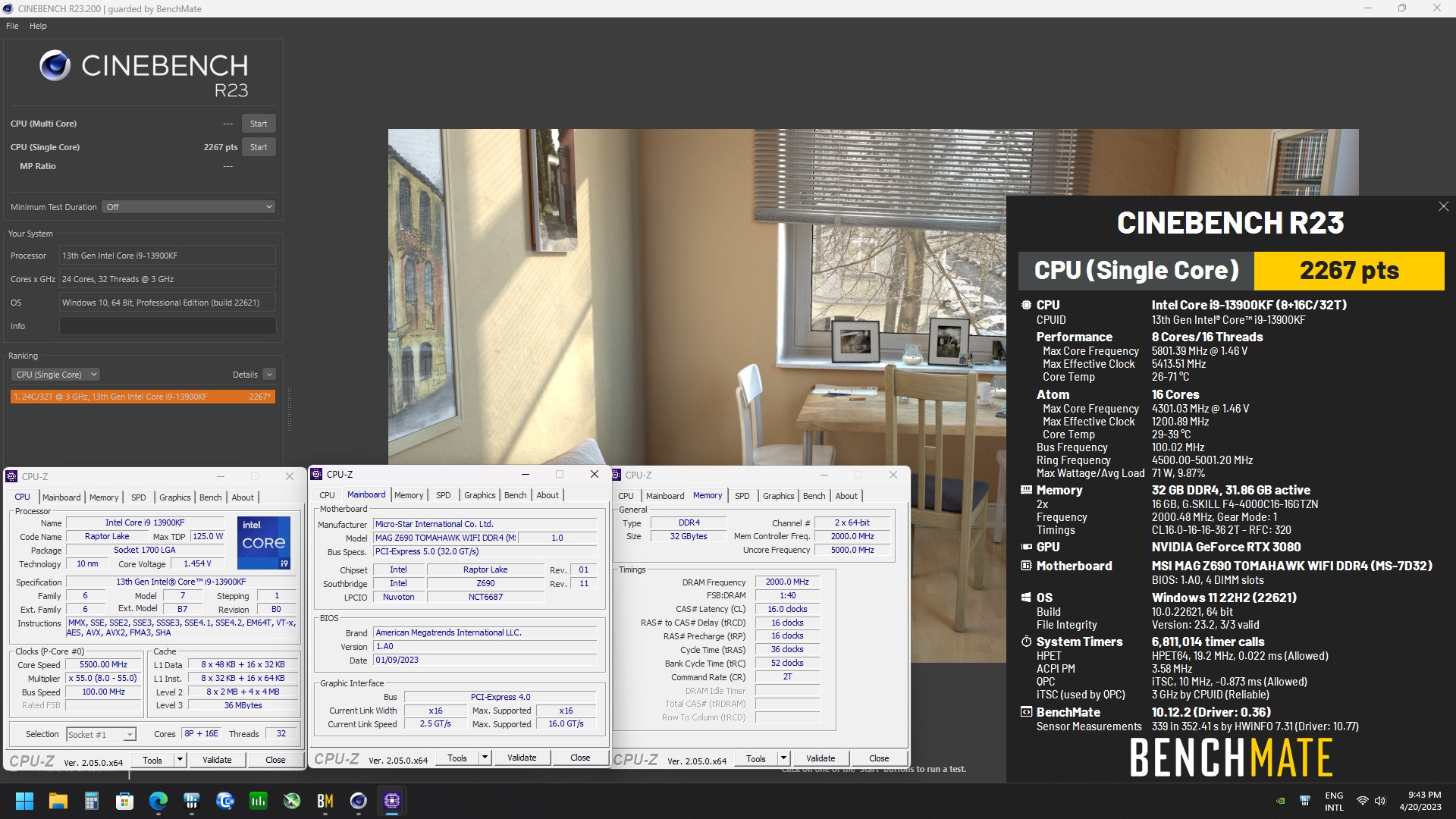Open the green bar-chart app on taskbar

tap(259, 801)
